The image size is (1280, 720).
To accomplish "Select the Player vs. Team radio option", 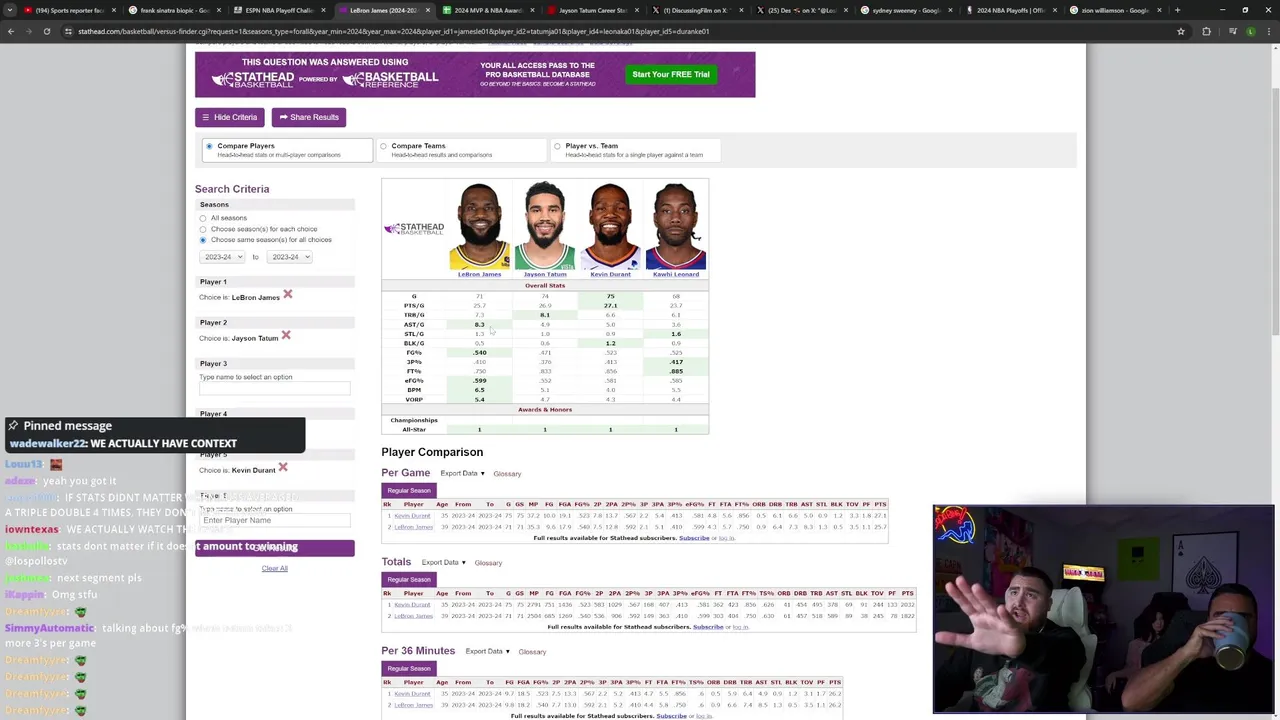I will click(x=557, y=146).
